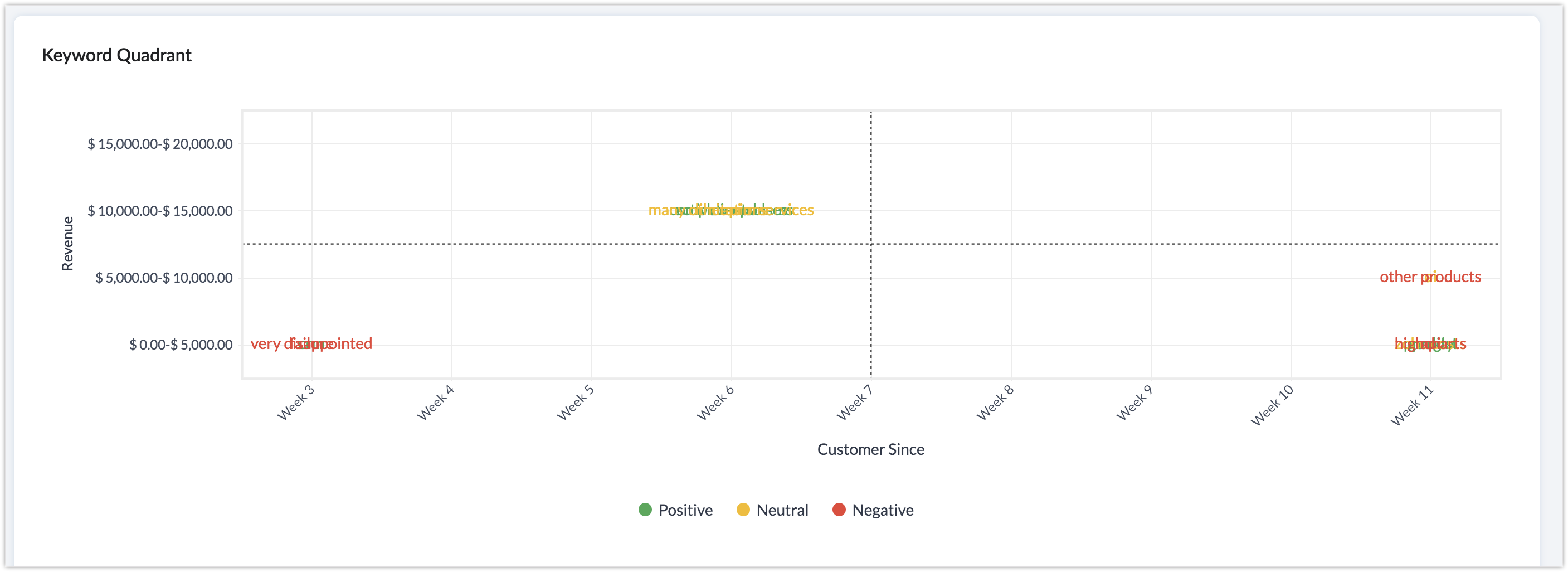Click the Customer Since axis title
Screen dimensions: 1568x572
click(x=870, y=449)
